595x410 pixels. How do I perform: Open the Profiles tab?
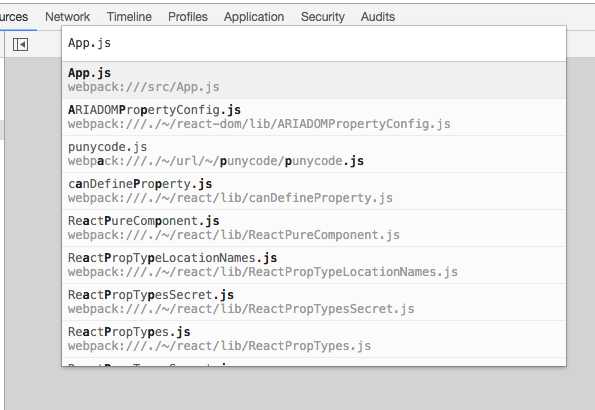pyautogui.click(x=188, y=17)
